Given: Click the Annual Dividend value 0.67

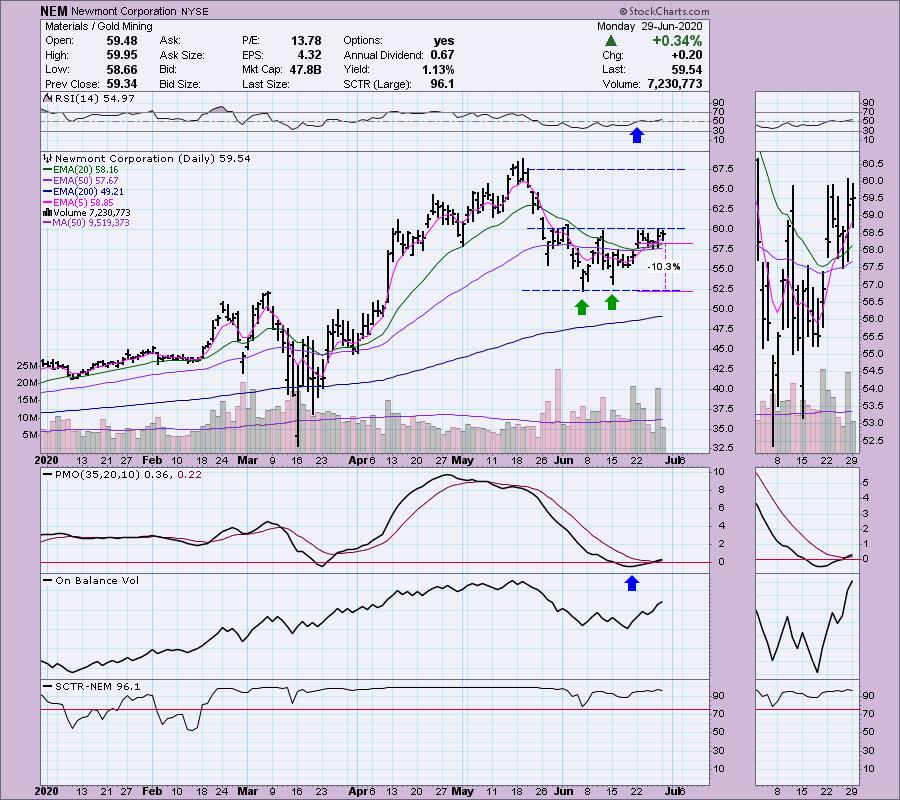Looking at the screenshot, I should pyautogui.click(x=442, y=55).
